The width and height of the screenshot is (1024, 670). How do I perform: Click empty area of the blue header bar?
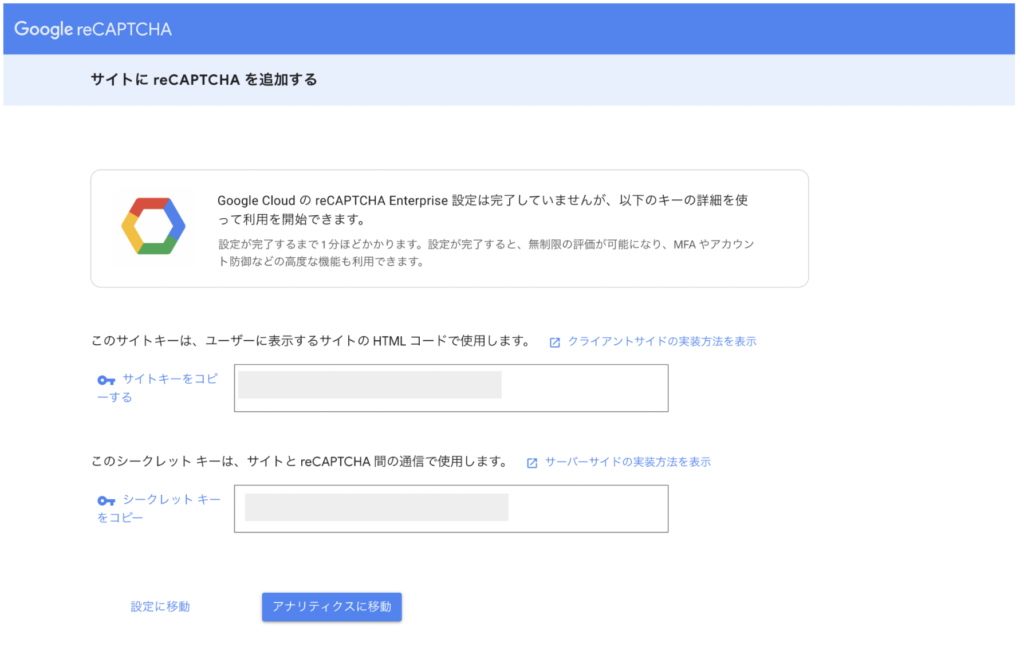pyautogui.click(x=600, y=29)
